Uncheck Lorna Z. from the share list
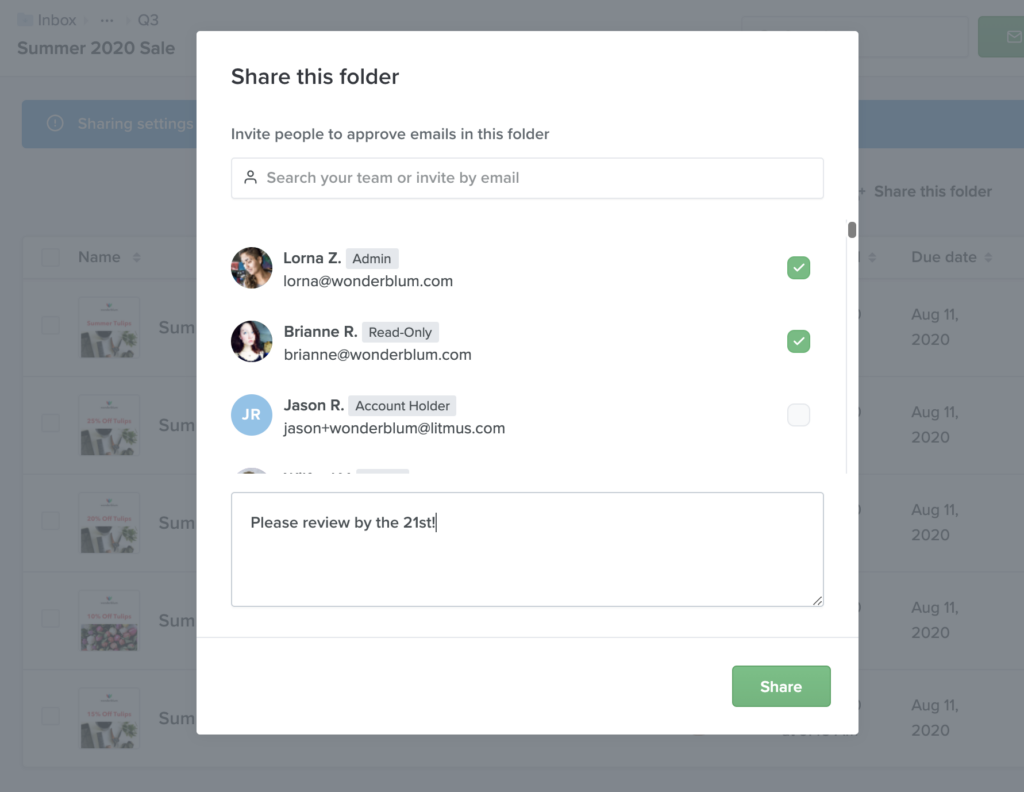The width and height of the screenshot is (1024, 792). click(798, 268)
